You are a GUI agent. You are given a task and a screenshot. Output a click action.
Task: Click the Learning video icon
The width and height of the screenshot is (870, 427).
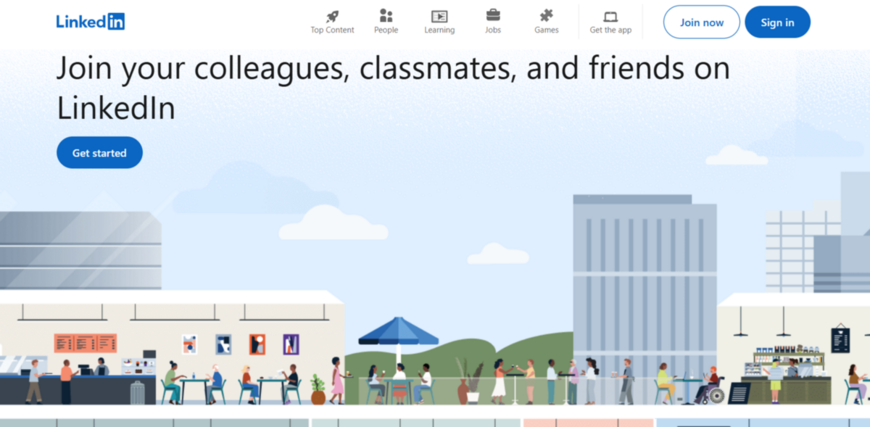coord(439,16)
